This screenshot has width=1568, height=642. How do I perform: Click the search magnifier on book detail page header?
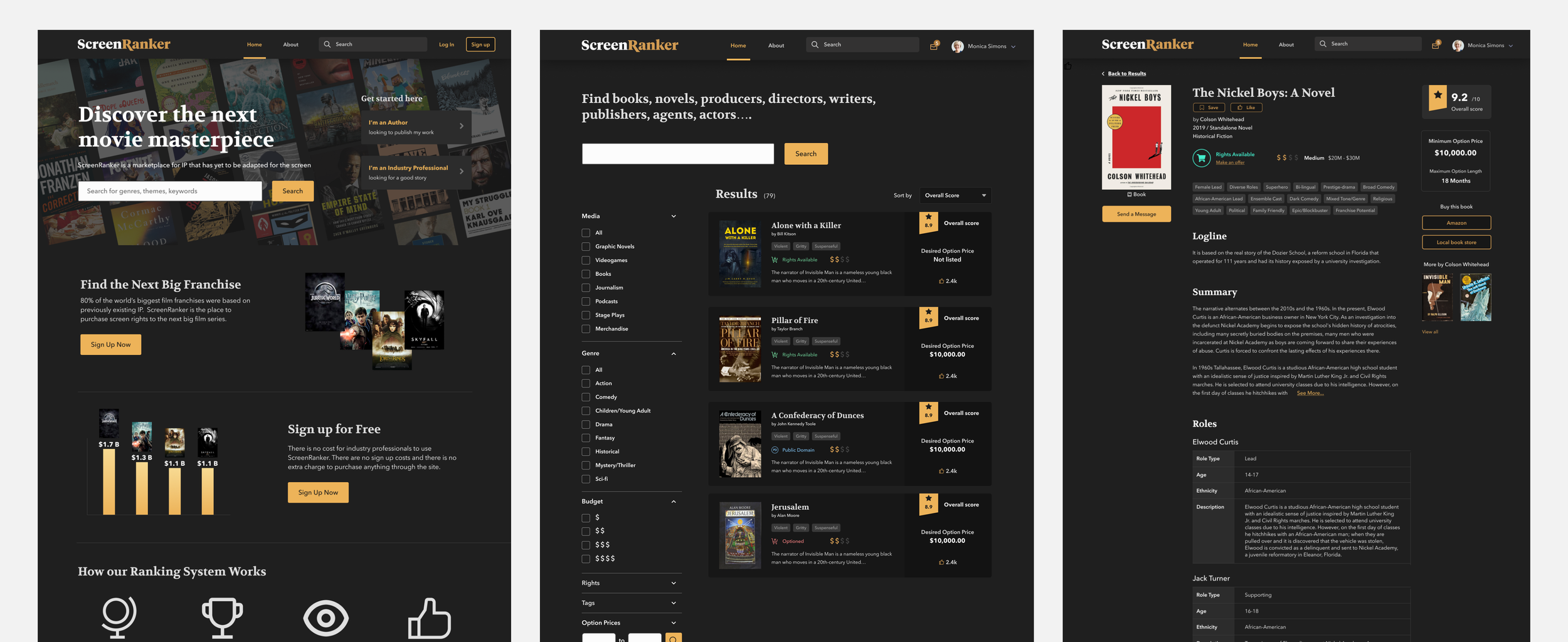[1323, 44]
